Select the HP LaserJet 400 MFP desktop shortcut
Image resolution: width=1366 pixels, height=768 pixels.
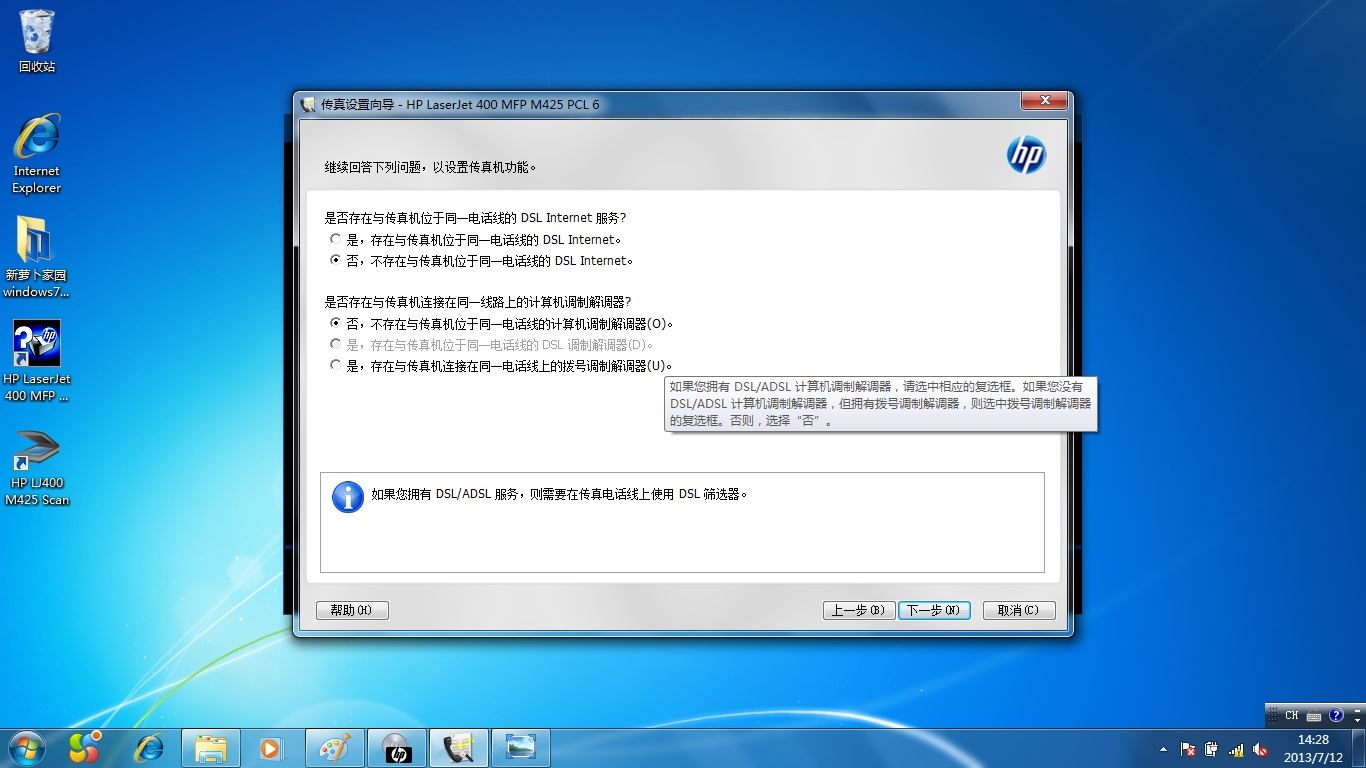37,360
